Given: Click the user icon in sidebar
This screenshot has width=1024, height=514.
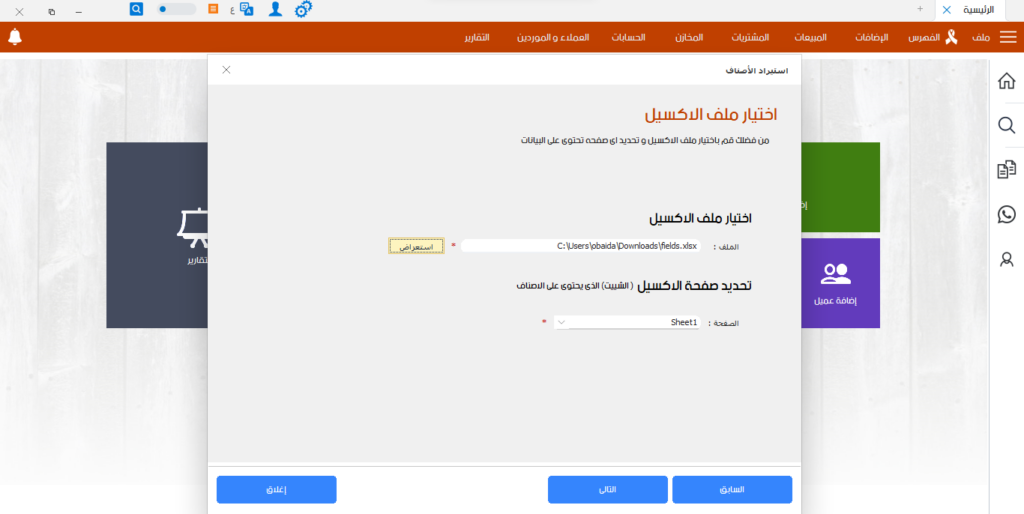Looking at the screenshot, I should [1007, 259].
